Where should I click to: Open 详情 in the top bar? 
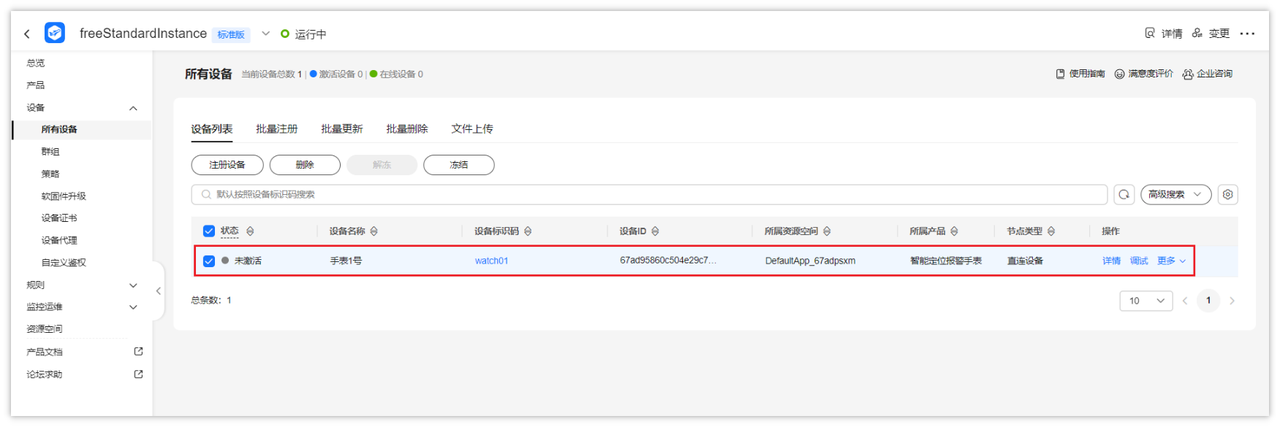point(1164,33)
